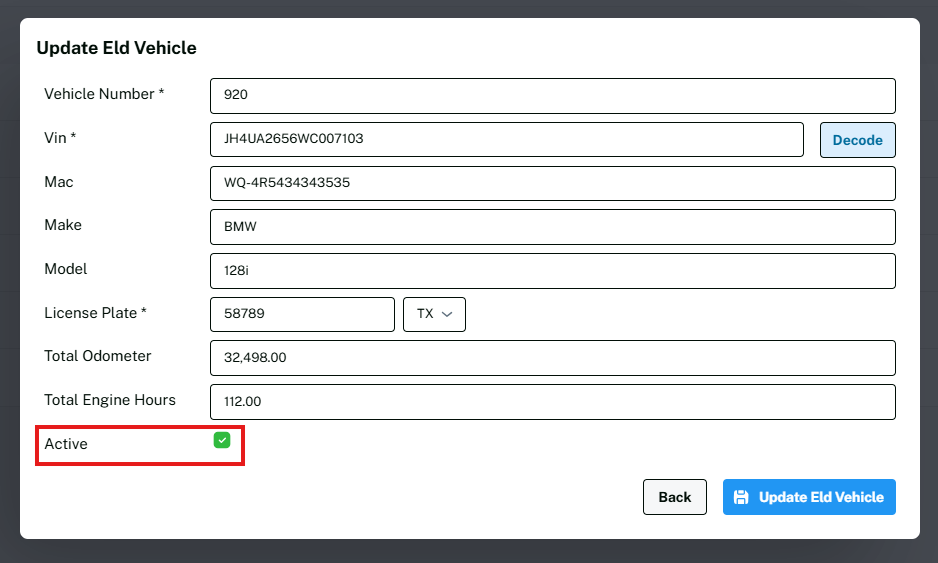Click the License Plate label text
The image size is (938, 563).
(95, 313)
